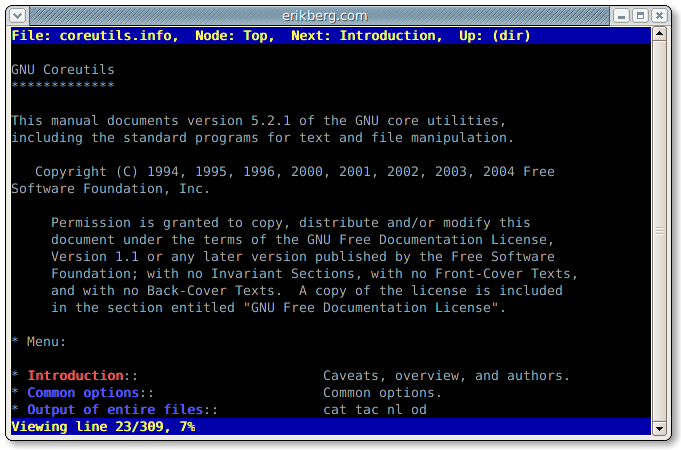681x450 pixels.
Task: Click the erikberg.com window title
Action: tap(325, 16)
